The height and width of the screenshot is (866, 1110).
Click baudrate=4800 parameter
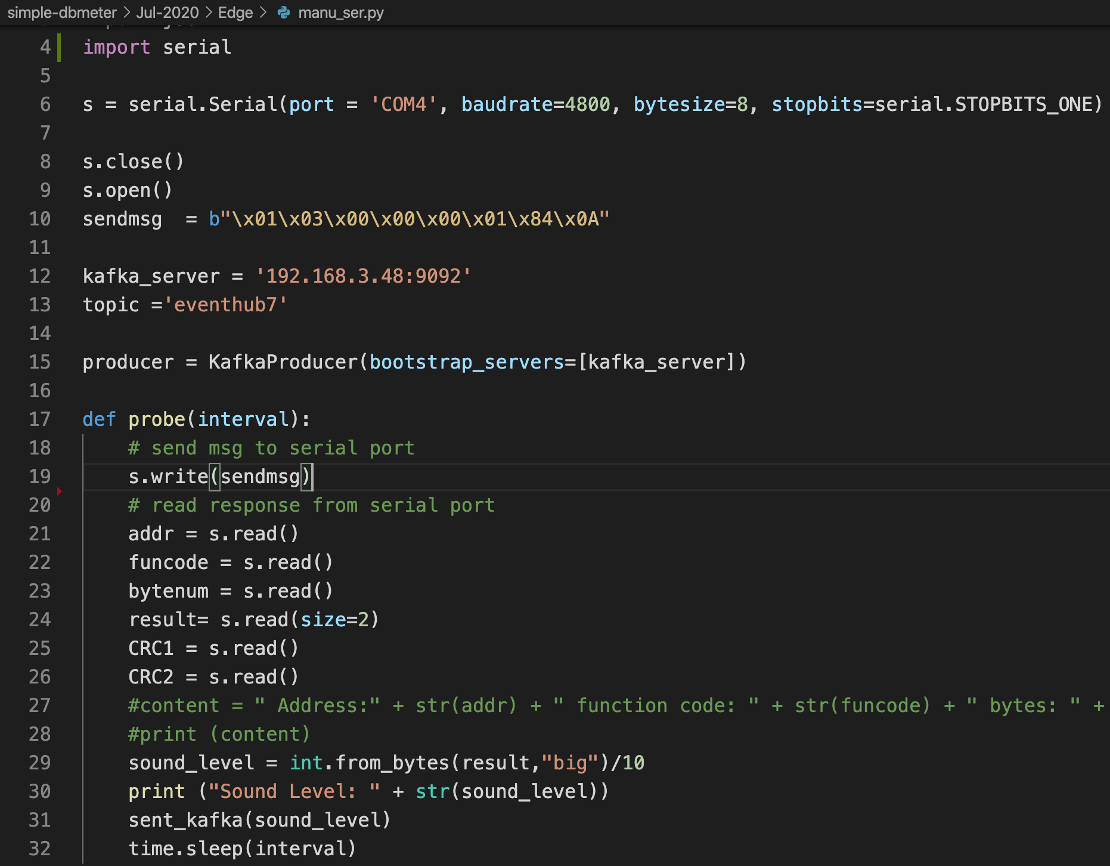coord(536,105)
